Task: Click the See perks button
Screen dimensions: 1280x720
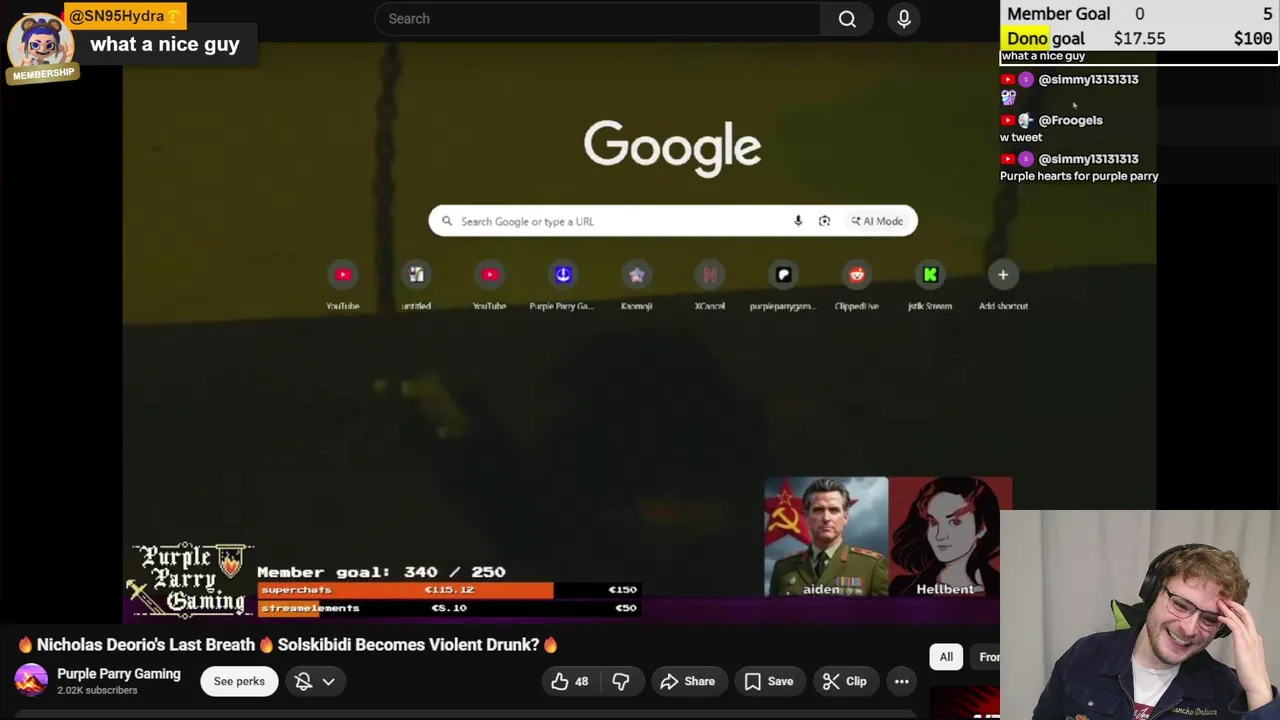Action: tap(239, 681)
